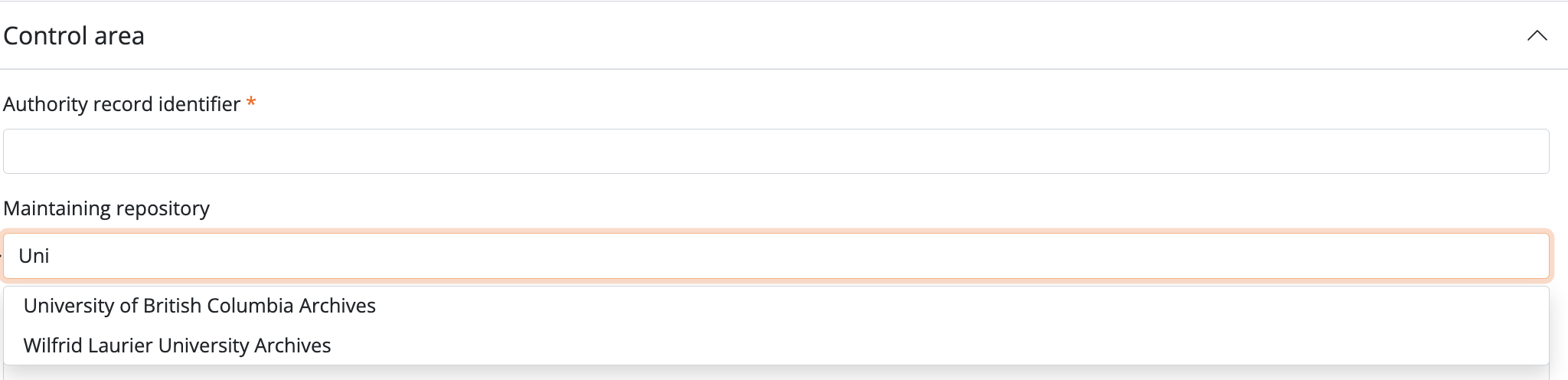Collapse the Control area section chevron
Image resolution: width=1568 pixels, height=380 pixels.
coord(1537,36)
